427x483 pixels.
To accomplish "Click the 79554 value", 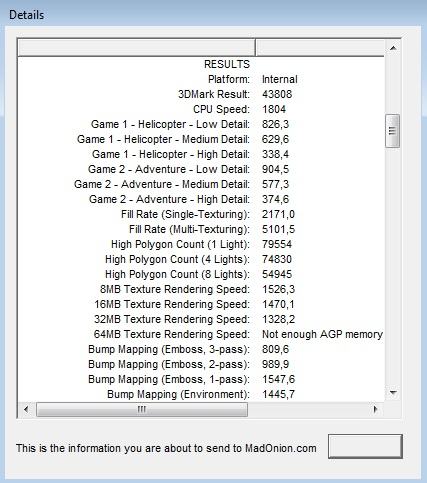I will click(x=277, y=244).
